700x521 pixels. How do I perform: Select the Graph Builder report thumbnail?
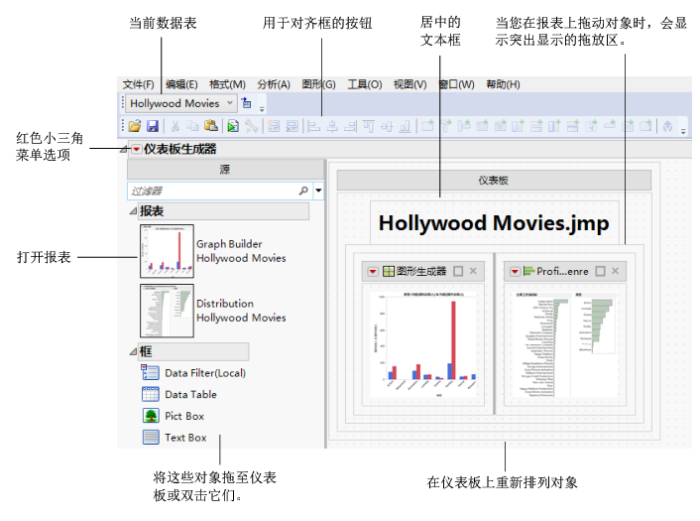point(166,250)
